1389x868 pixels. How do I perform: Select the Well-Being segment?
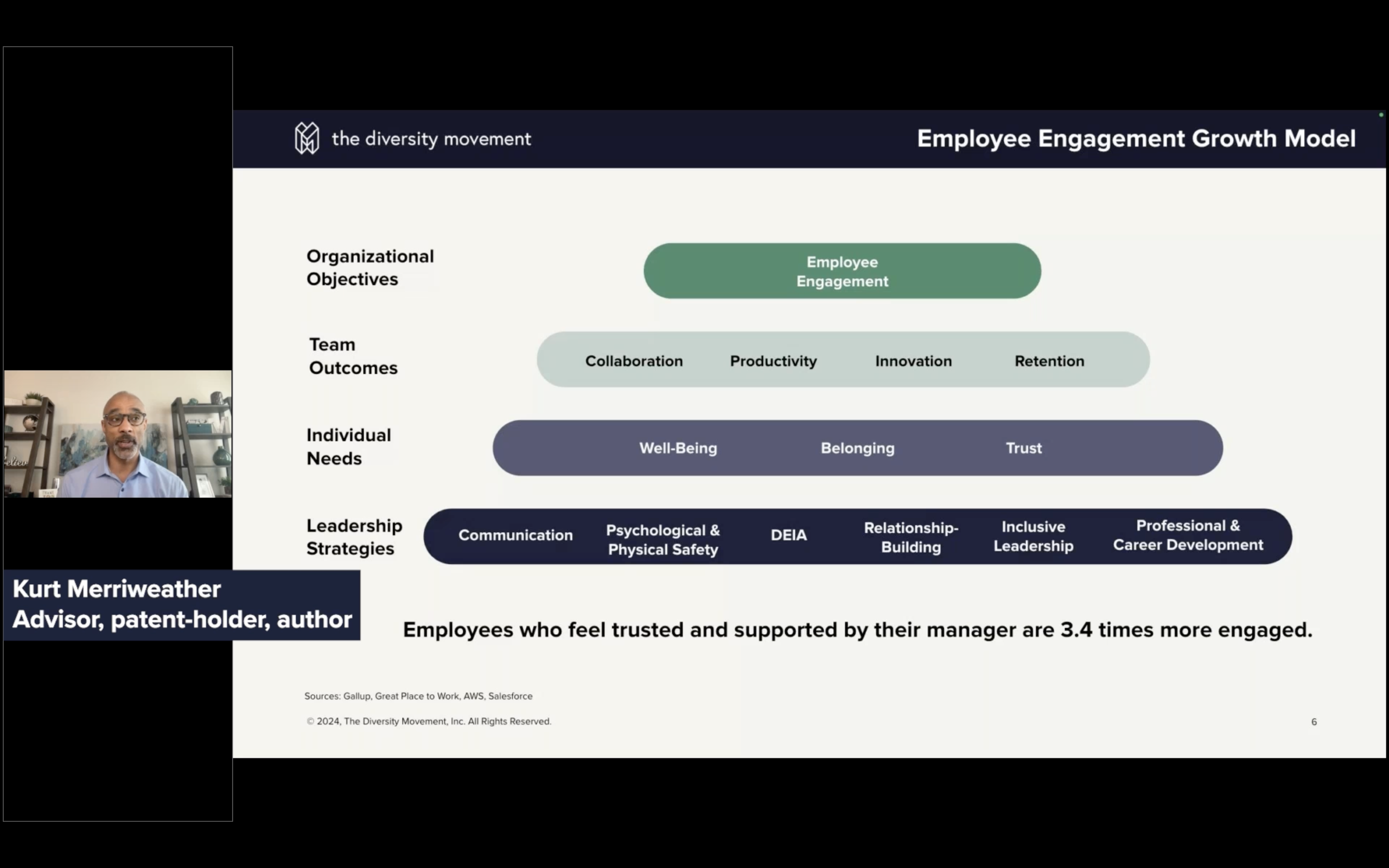[678, 448]
